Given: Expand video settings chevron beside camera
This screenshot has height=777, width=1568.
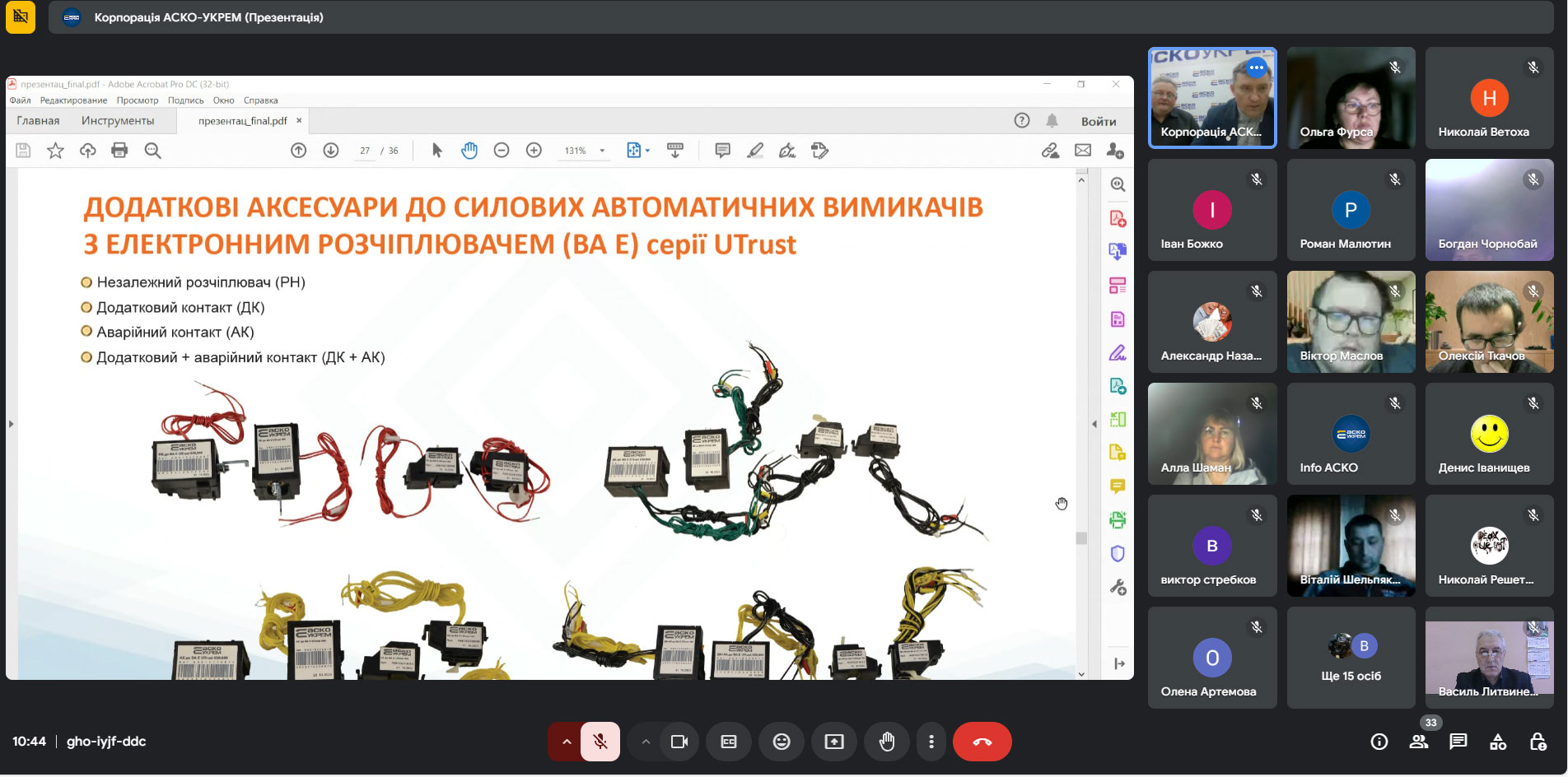Looking at the screenshot, I should pos(646,742).
